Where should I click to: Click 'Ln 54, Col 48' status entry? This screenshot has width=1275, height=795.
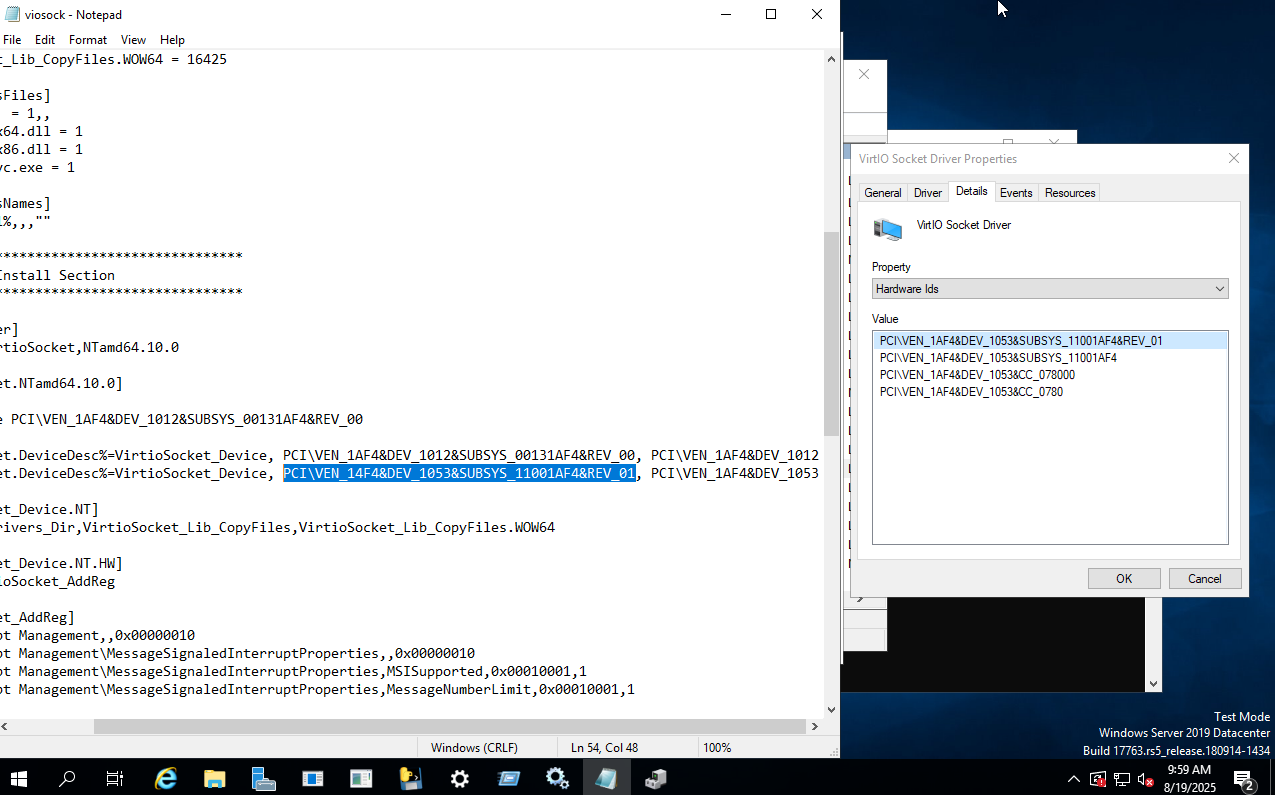[604, 747]
